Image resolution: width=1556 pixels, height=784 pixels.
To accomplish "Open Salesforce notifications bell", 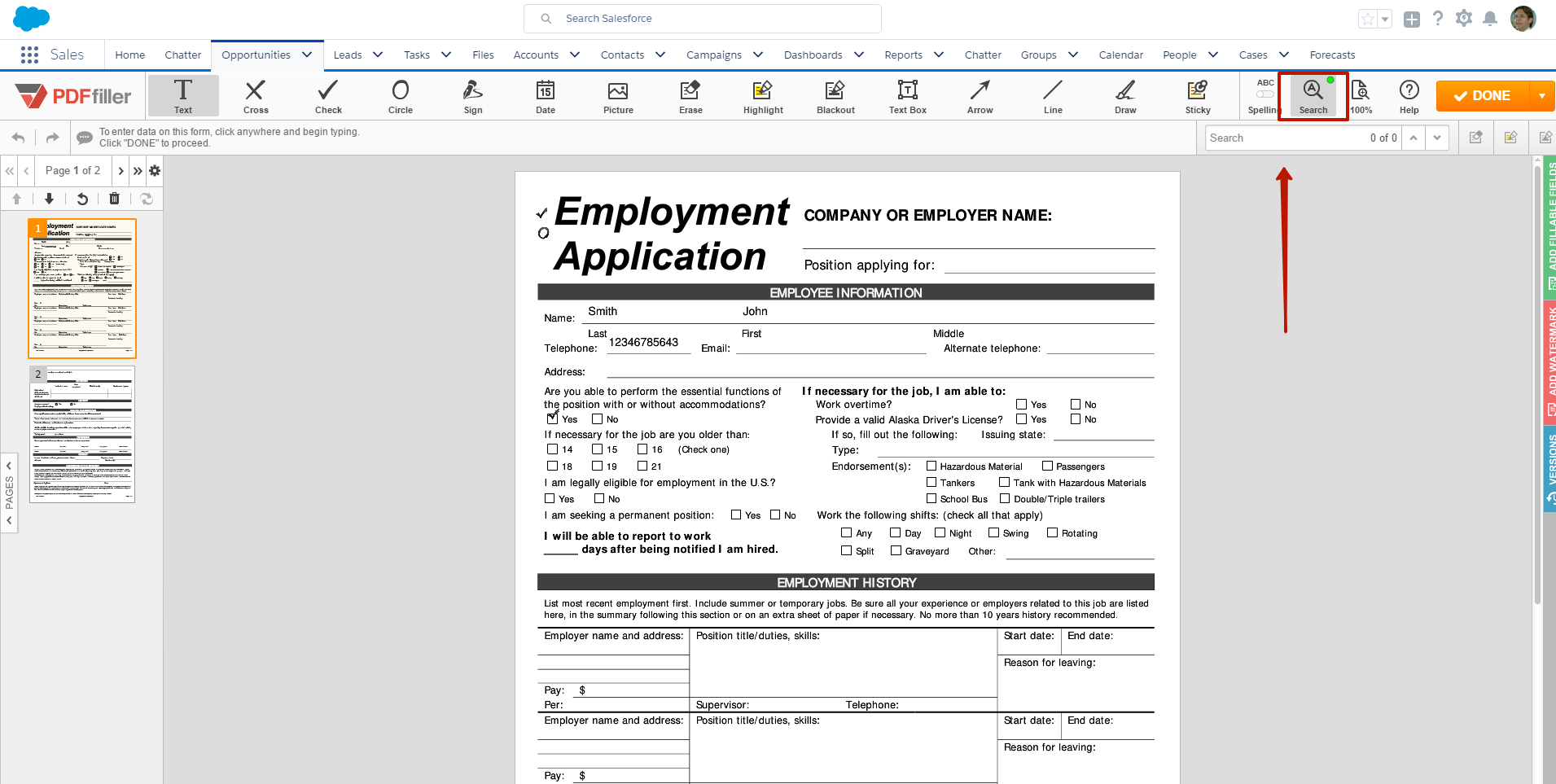I will (x=1489, y=18).
